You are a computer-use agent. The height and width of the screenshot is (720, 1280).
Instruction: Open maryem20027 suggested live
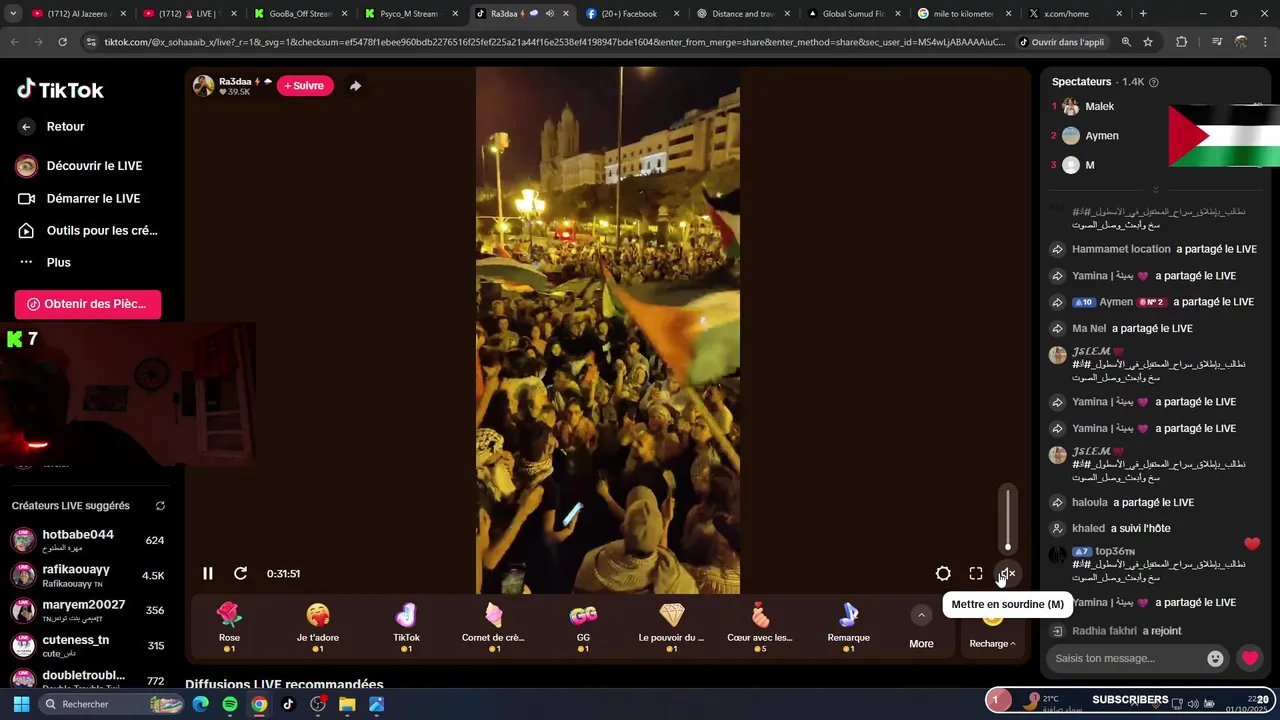[x=88, y=610]
